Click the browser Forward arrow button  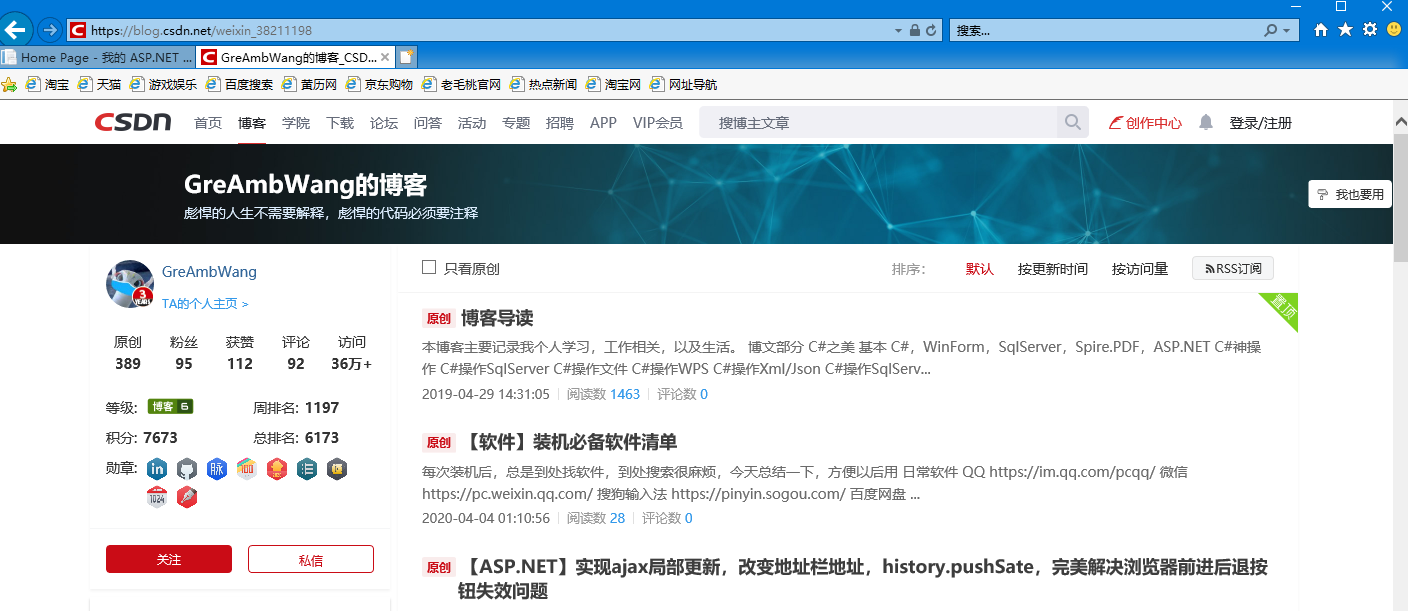coord(49,30)
